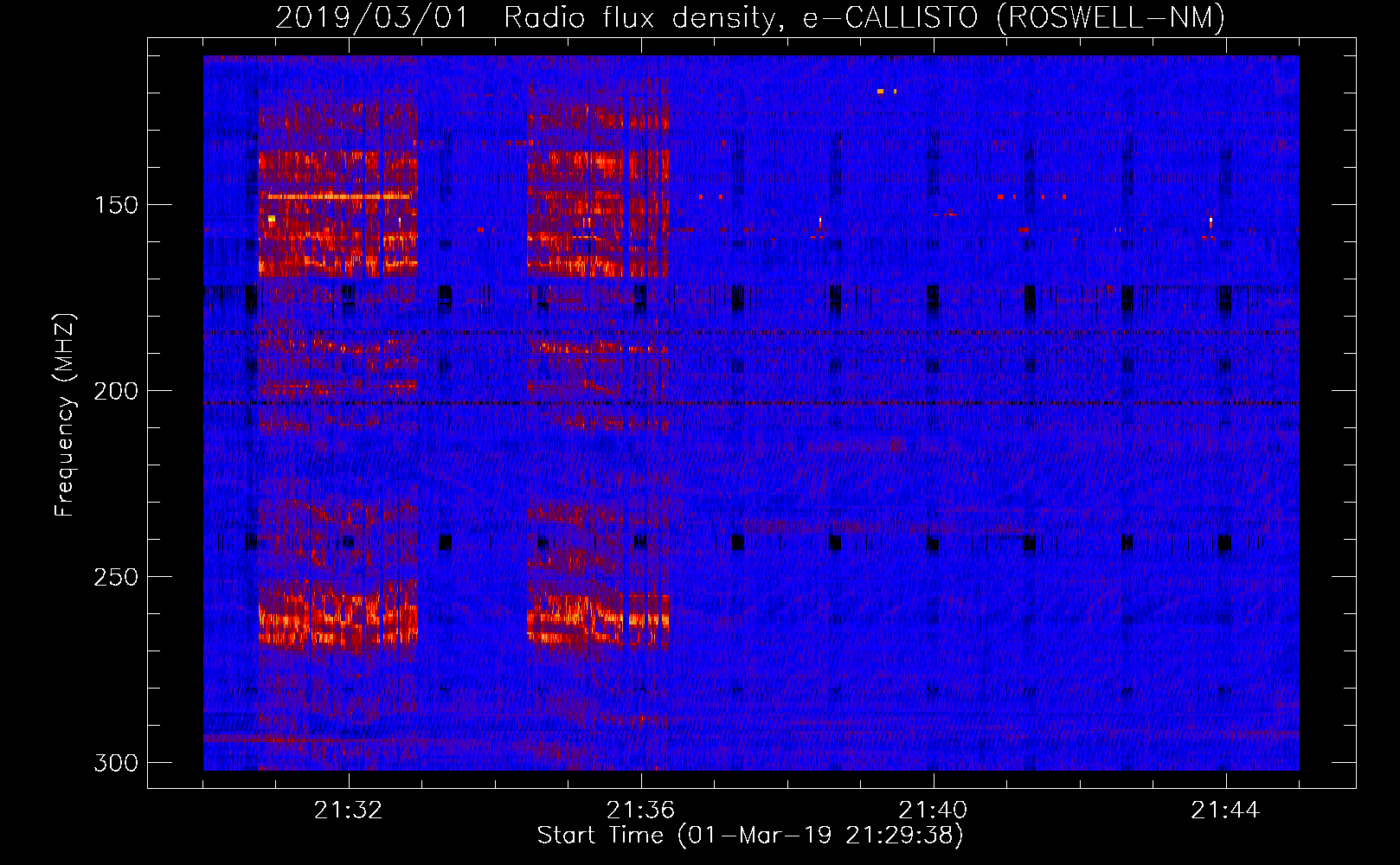Viewport: 1400px width, 865px height.
Task: Click the 150 frequency tick label
Action: [x=116, y=205]
